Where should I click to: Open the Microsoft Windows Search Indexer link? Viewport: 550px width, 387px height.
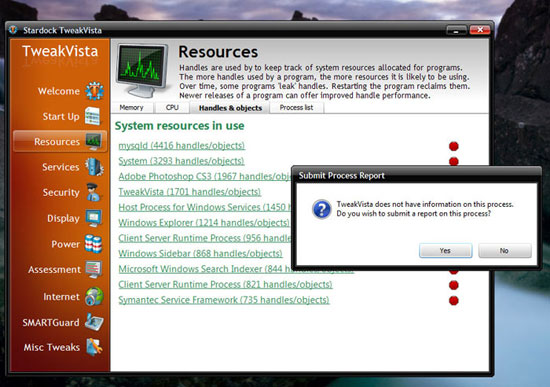coord(205,269)
